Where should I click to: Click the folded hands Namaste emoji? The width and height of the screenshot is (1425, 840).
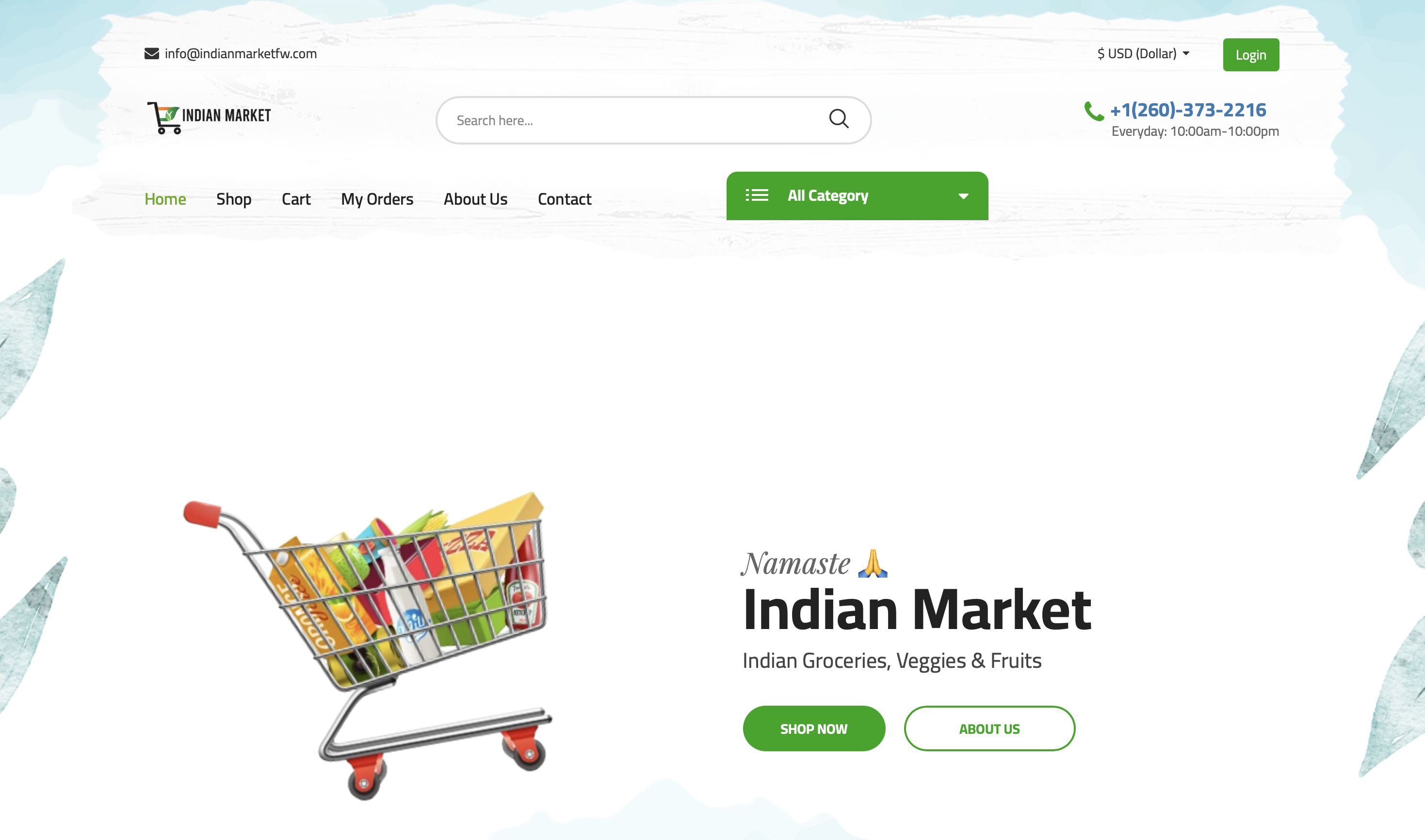873,563
